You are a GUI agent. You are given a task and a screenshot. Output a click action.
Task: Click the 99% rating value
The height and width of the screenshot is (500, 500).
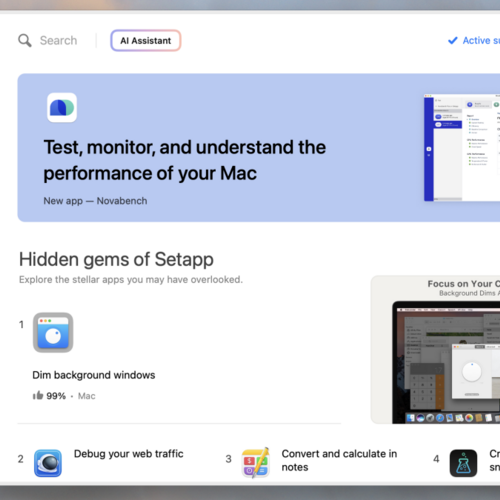(x=56, y=396)
